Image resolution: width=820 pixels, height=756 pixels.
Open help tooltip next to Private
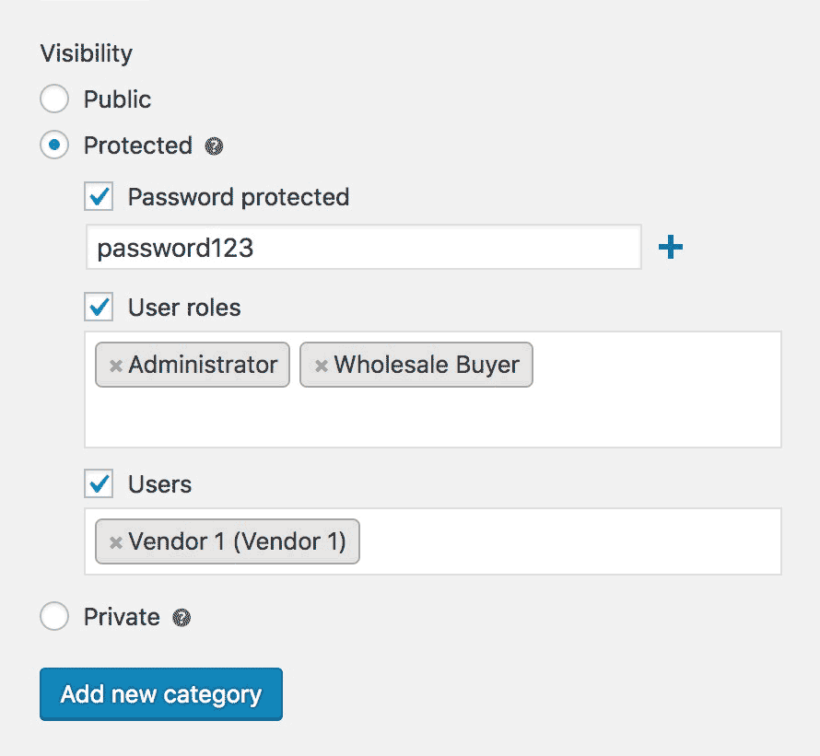point(182,618)
